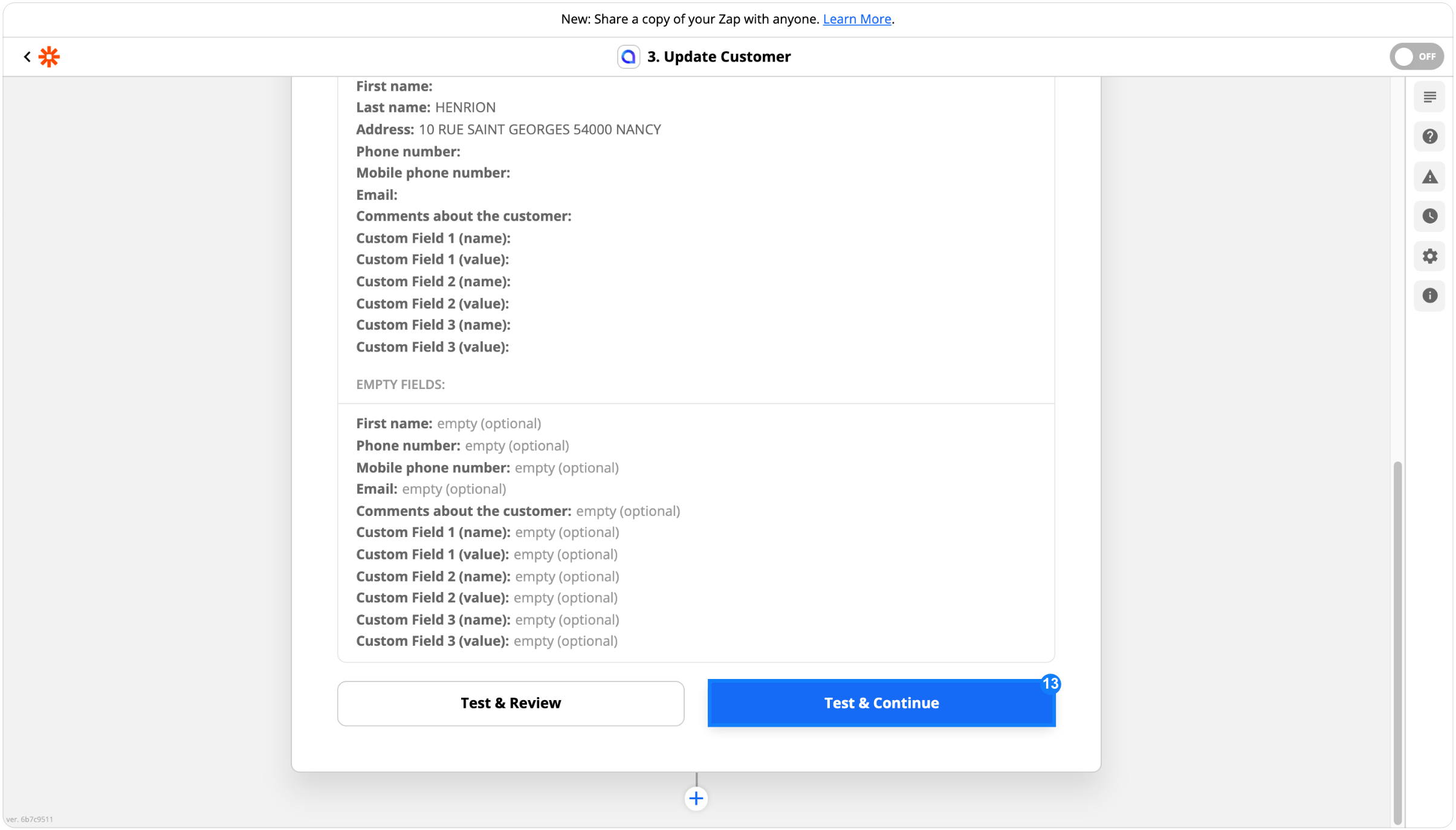This screenshot has height=830, width=1456.
Task: Click the Learn More link
Action: pos(856,19)
